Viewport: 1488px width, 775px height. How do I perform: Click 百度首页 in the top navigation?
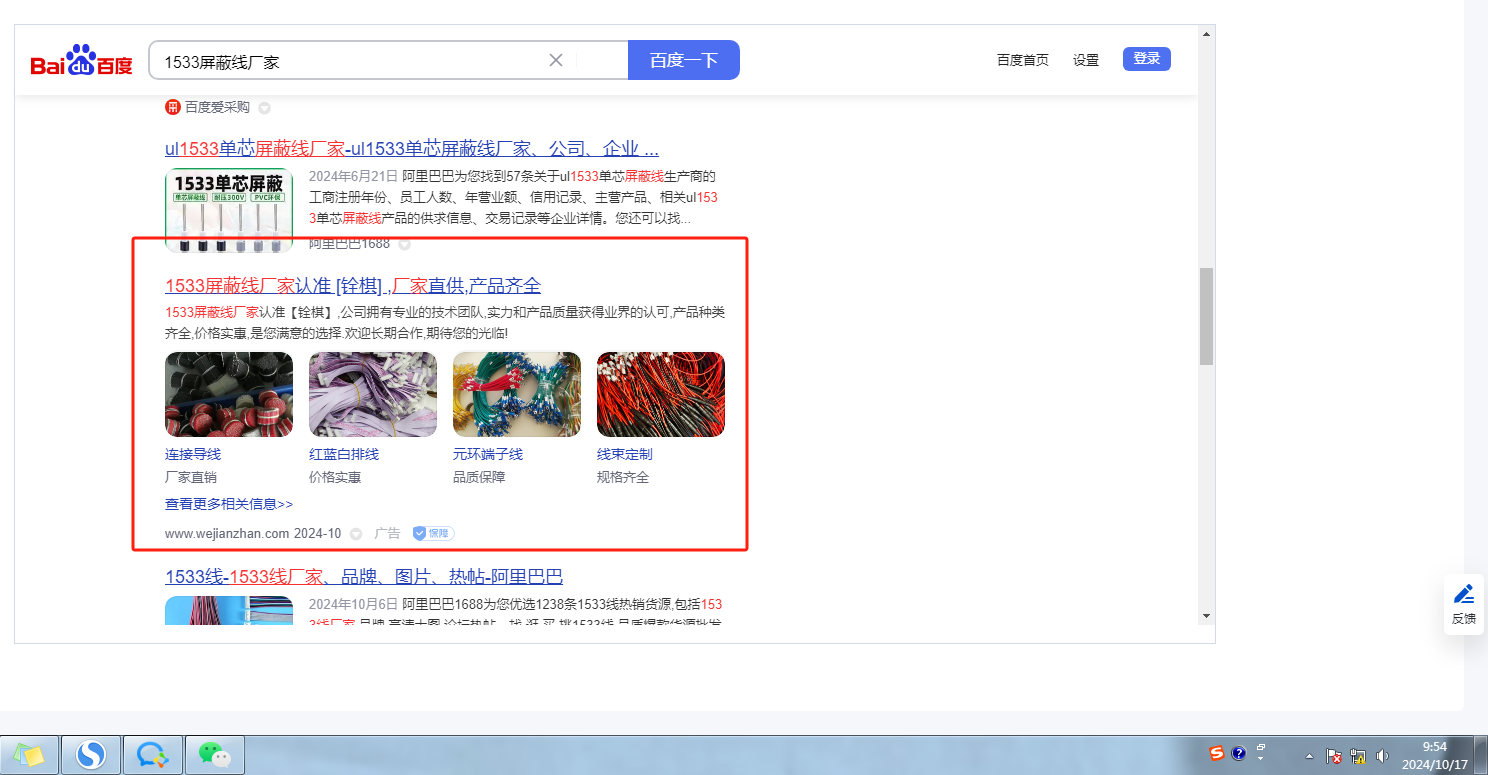coord(1023,60)
